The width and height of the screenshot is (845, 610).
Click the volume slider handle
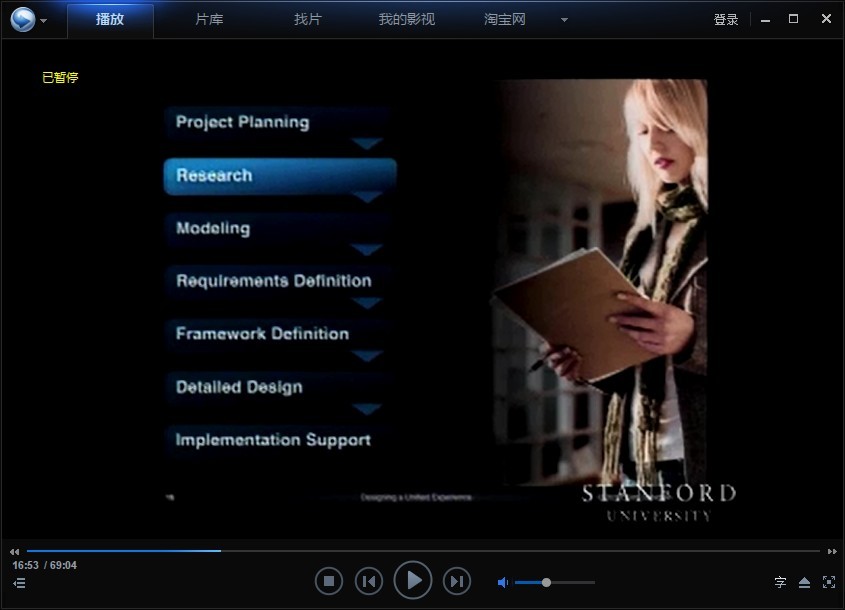pyautogui.click(x=546, y=582)
